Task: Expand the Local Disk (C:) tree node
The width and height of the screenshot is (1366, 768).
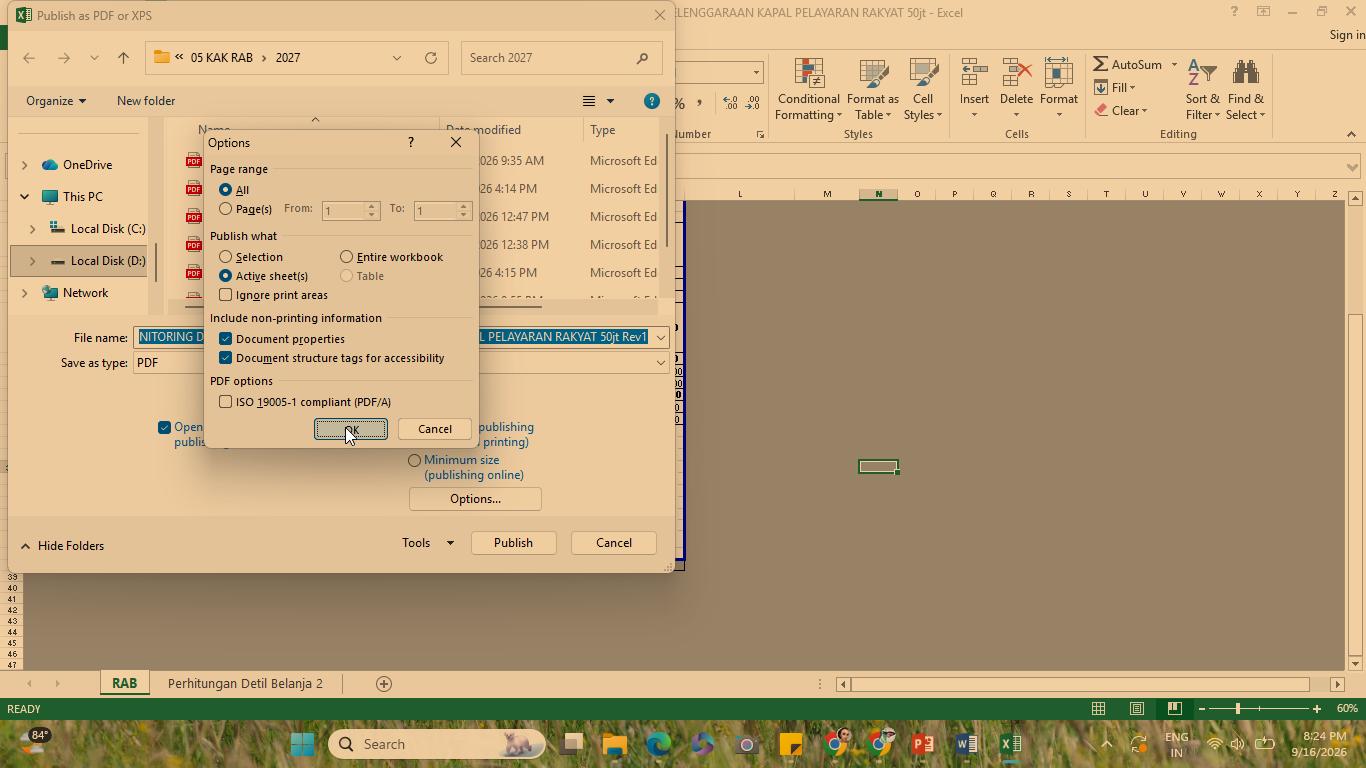Action: click(32, 229)
